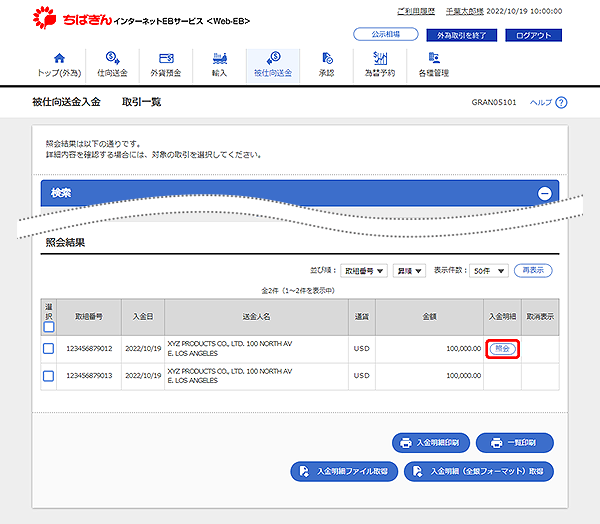The image size is (600, 524).
Task: Open the 各種管理 menu icon
Action: pyautogui.click(x=434, y=58)
